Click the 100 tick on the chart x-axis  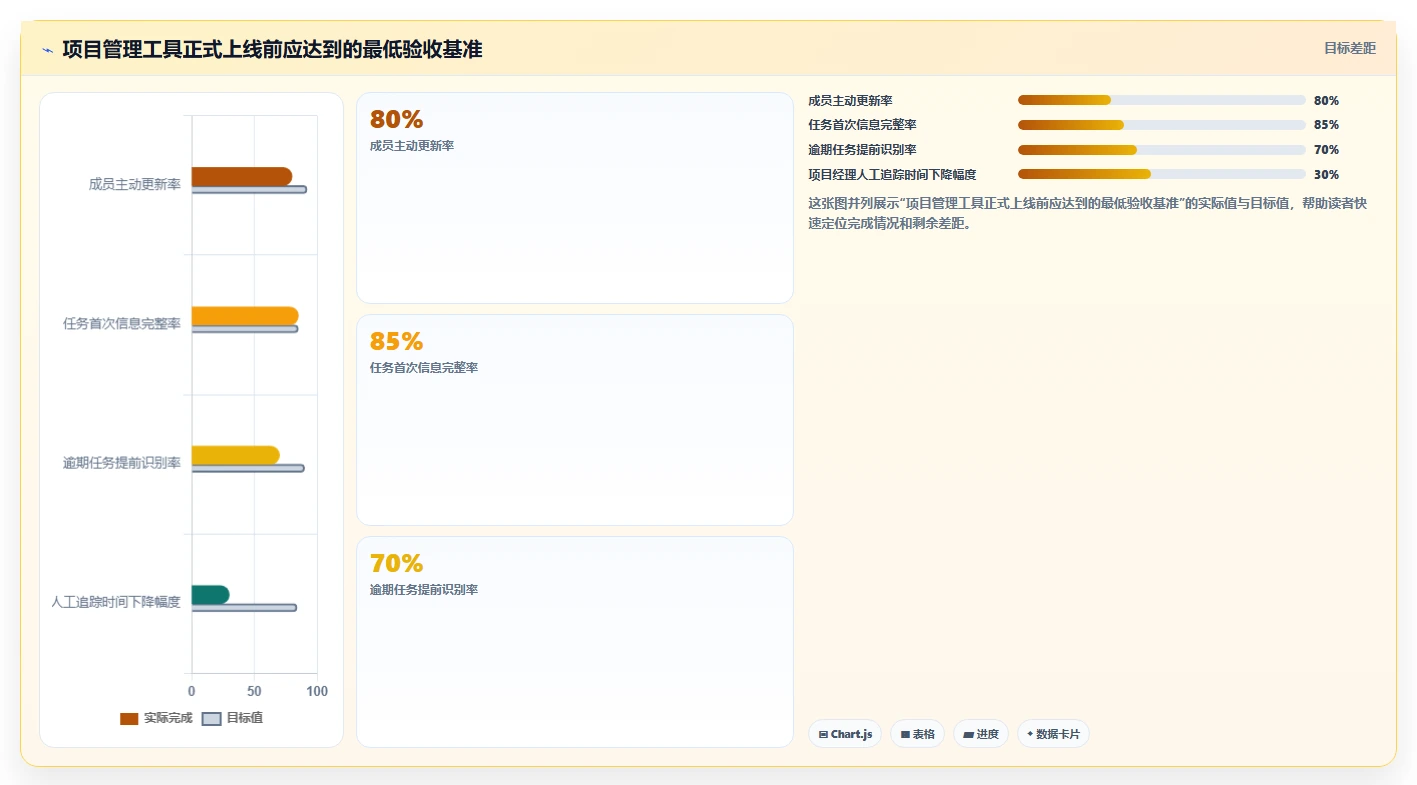click(317, 691)
